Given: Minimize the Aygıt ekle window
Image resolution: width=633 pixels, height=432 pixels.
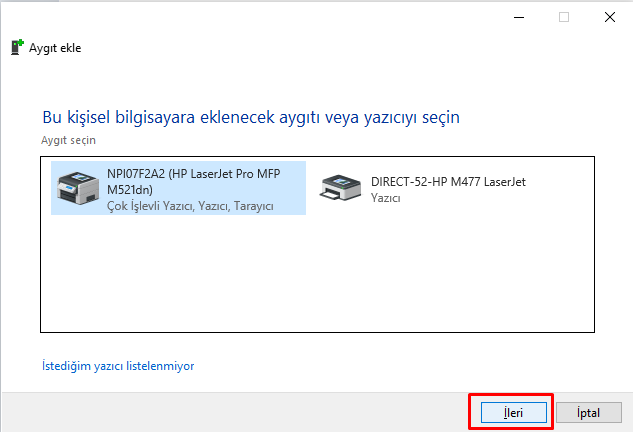Looking at the screenshot, I should tap(519, 17).
